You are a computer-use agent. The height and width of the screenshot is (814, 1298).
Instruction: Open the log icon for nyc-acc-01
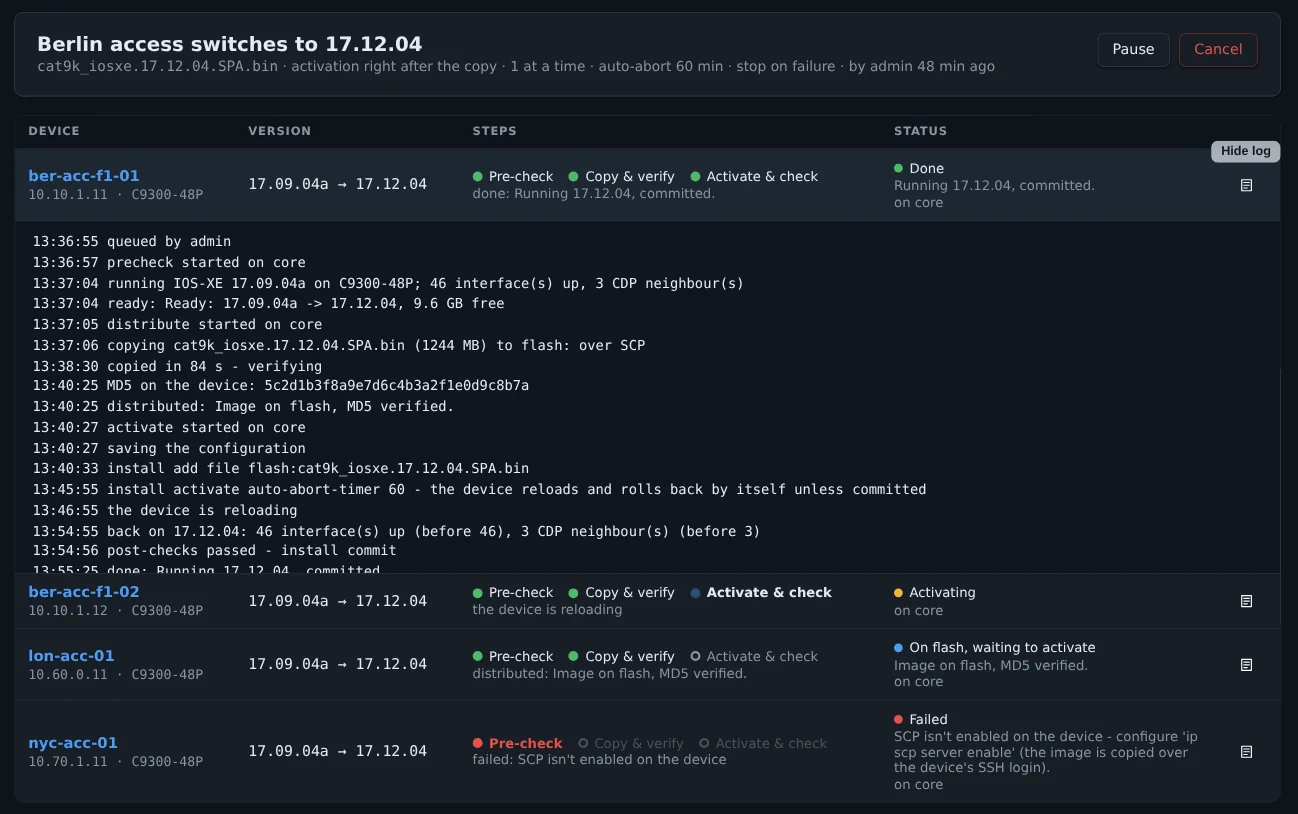1246,751
